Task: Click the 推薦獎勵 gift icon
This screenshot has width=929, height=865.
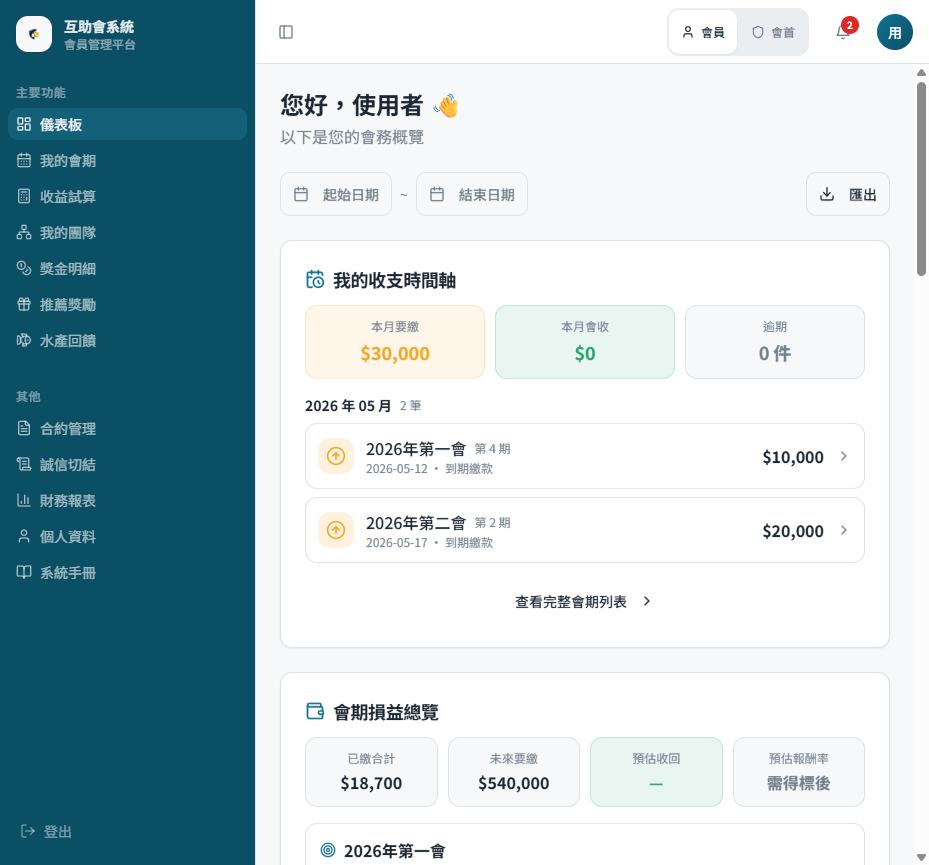Action: pyautogui.click(x=24, y=304)
